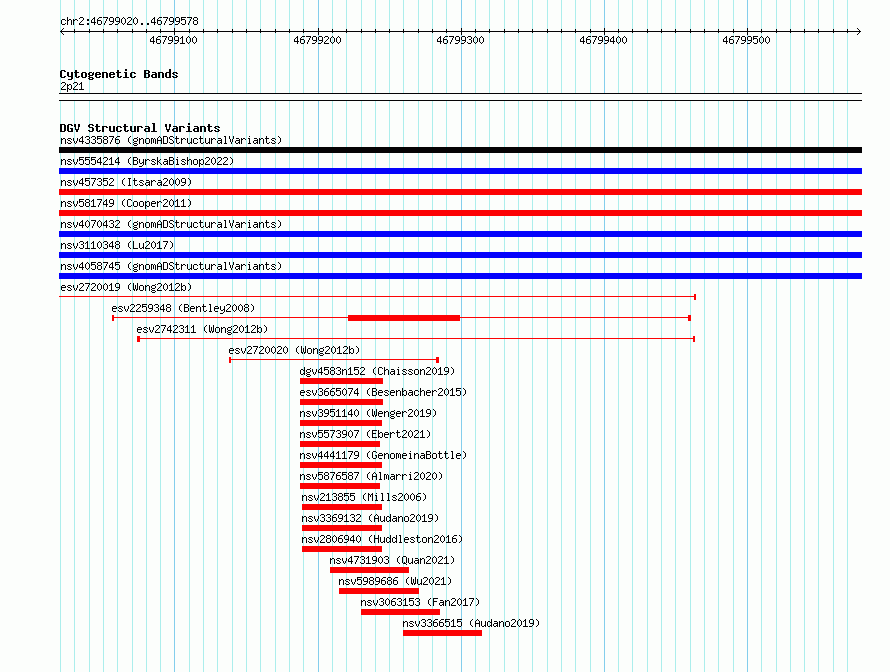Click the 2p21 band label

point(72,86)
